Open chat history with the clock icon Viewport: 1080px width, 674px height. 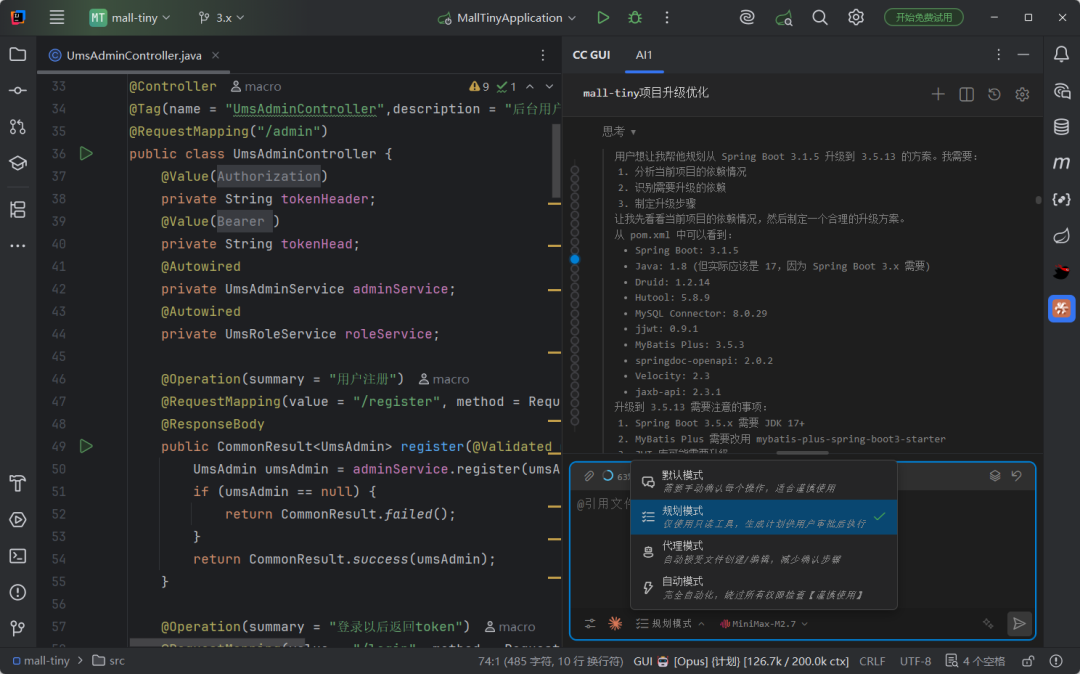click(993, 93)
